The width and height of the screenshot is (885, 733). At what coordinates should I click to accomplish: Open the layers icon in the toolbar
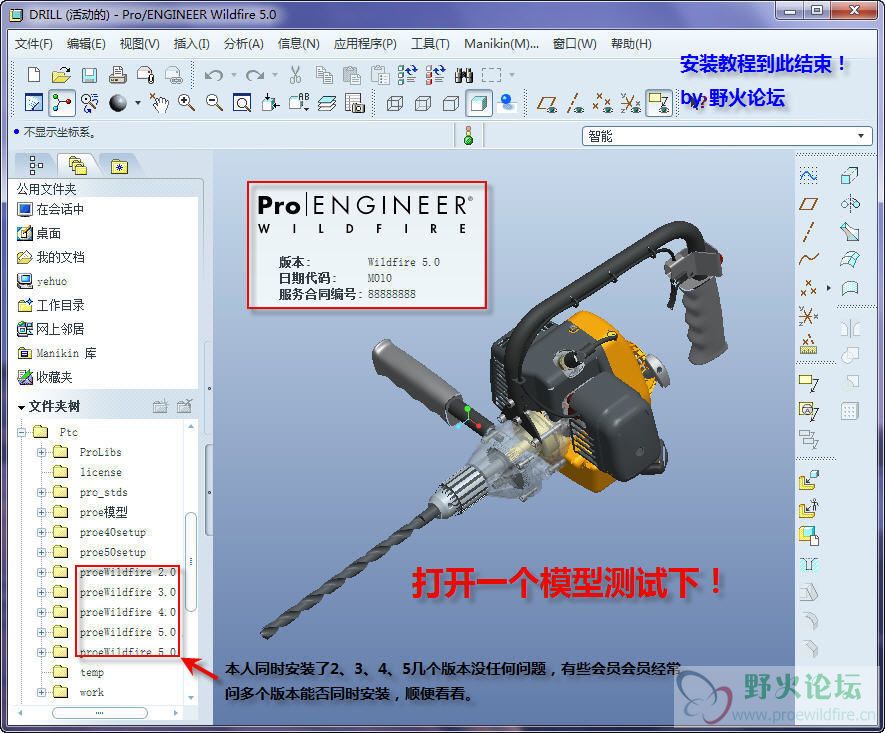pyautogui.click(x=327, y=103)
